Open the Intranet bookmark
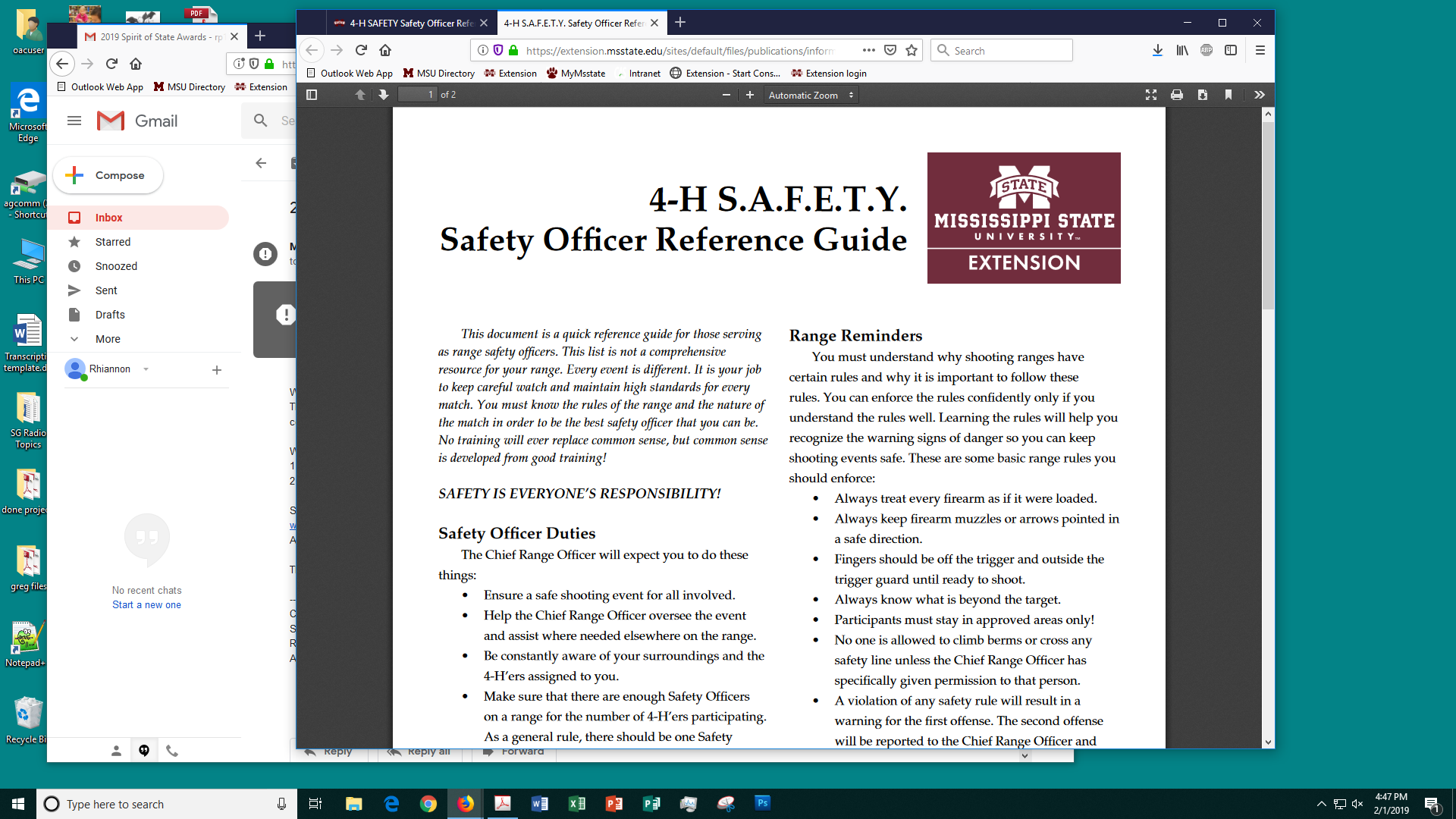 [638, 74]
